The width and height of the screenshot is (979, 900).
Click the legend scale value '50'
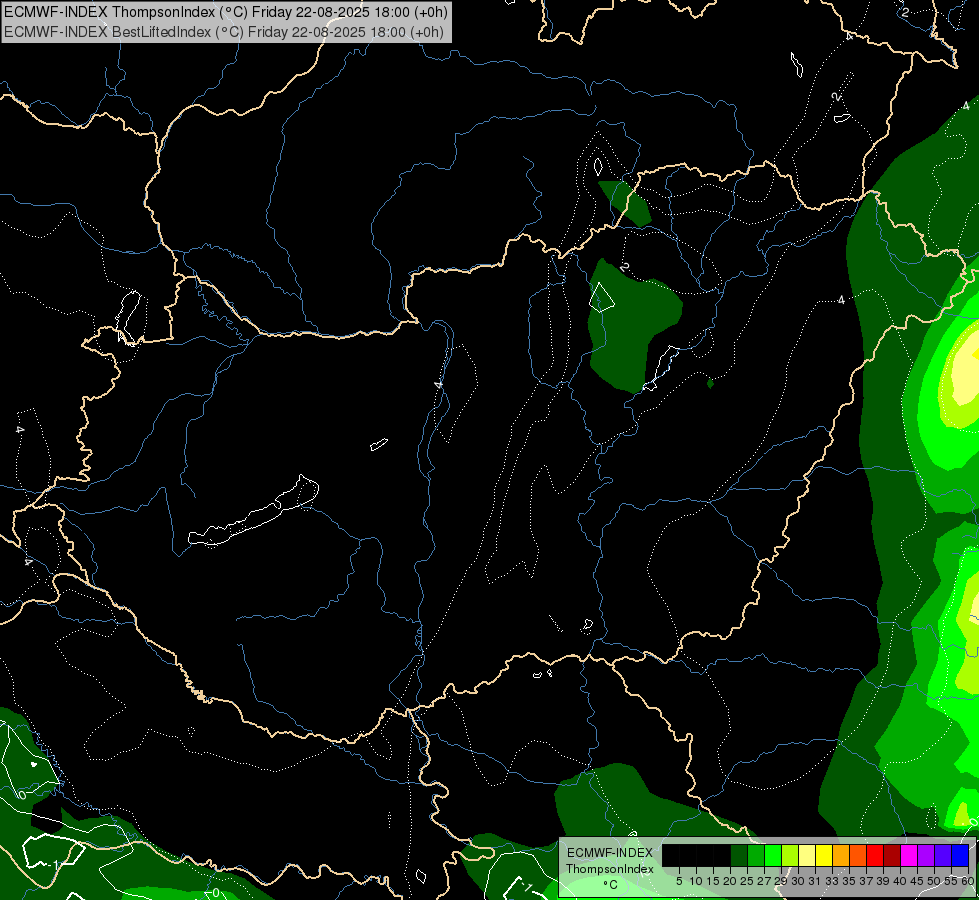tap(935, 881)
